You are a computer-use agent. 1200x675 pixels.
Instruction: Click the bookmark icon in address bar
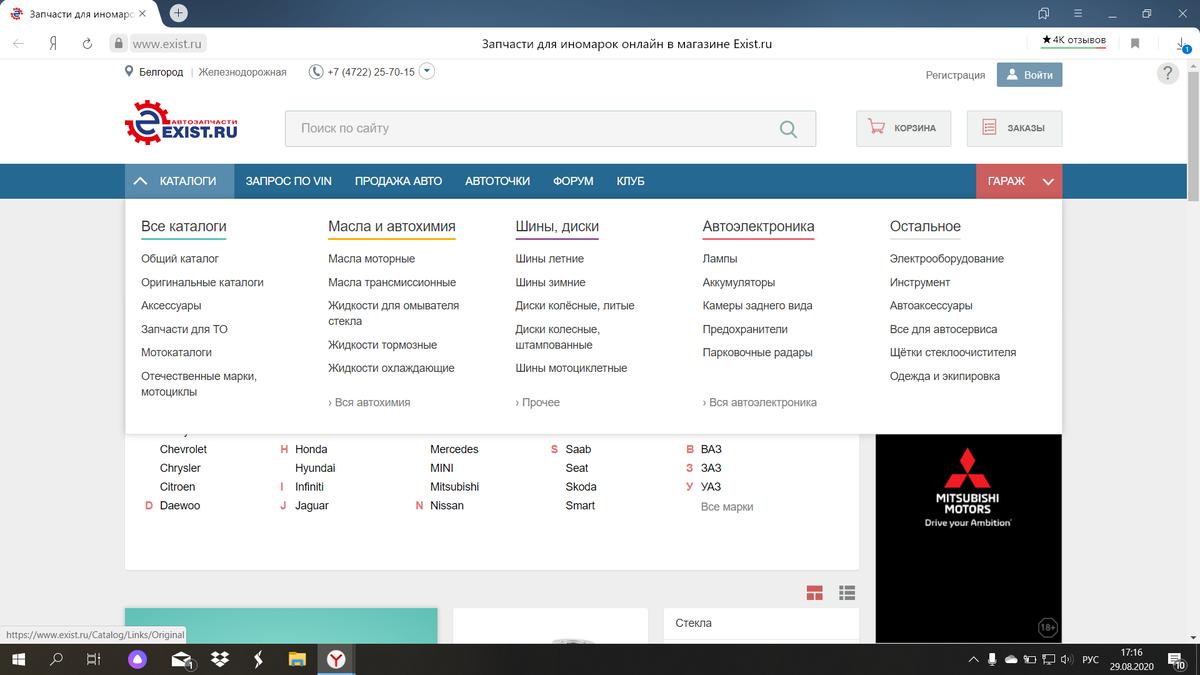point(1135,44)
